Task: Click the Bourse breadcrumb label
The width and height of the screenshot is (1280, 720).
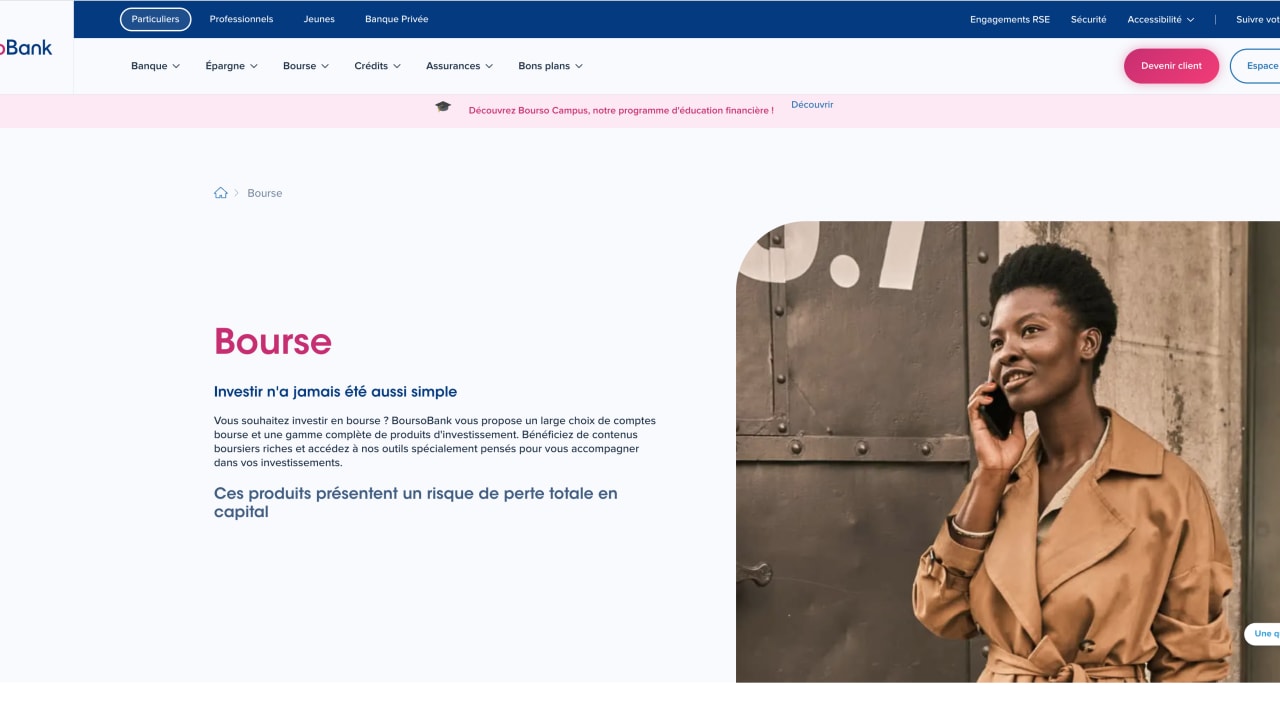Action: click(x=264, y=192)
